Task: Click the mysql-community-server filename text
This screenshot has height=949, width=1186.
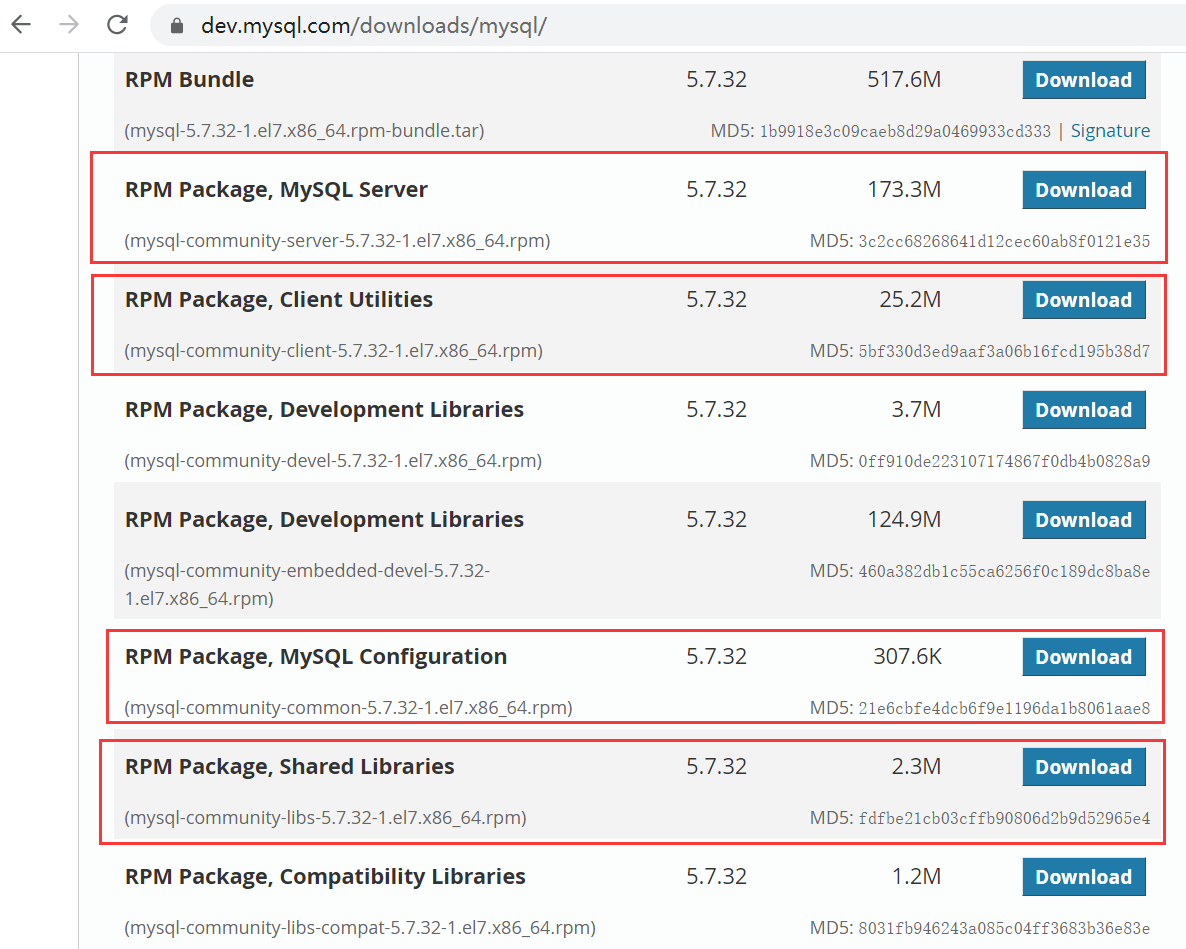Action: pos(335,240)
